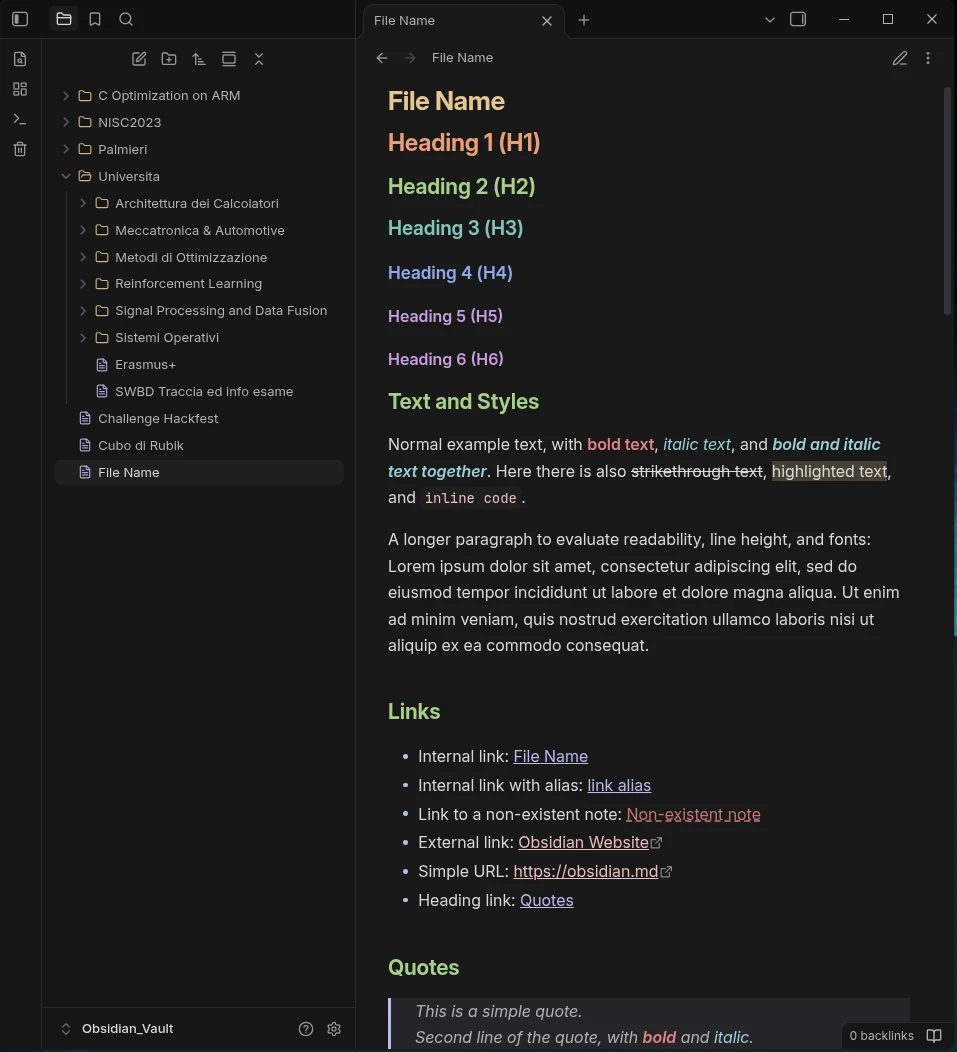Open the tab list dropdown arrow
Screen dimensions: 957x1052
click(x=770, y=20)
